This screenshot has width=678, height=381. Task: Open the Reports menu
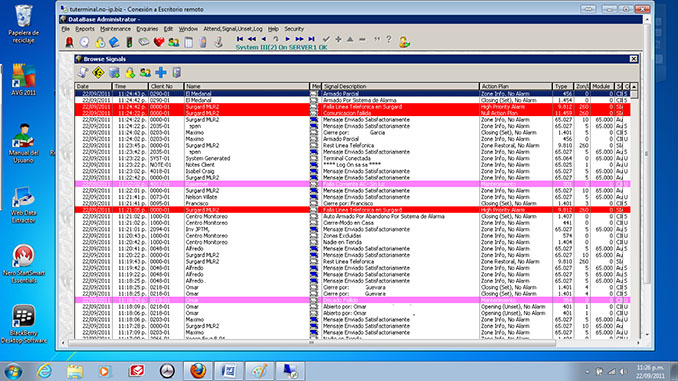85,29
